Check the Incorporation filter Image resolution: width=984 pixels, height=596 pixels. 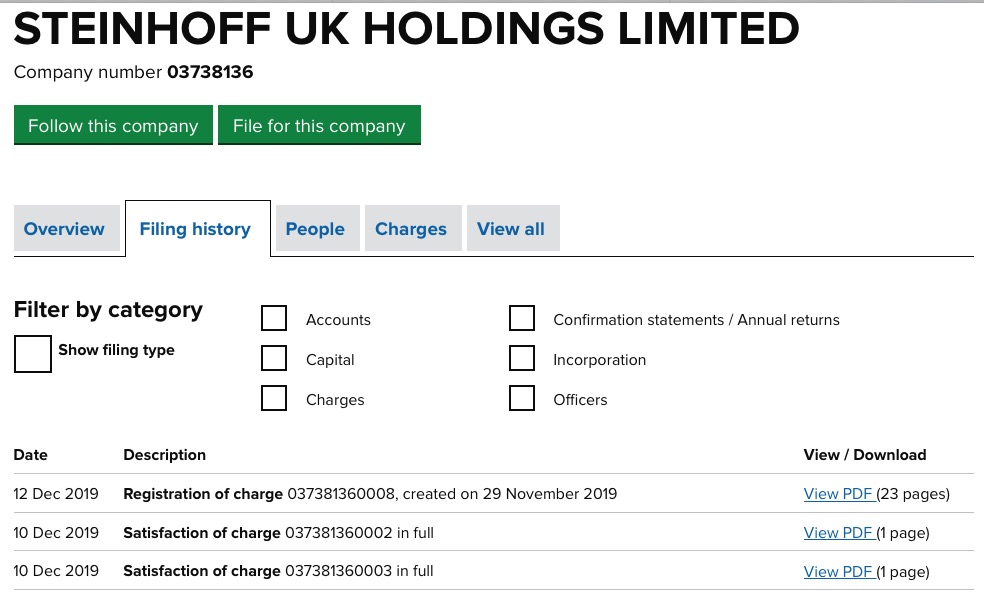click(x=522, y=358)
